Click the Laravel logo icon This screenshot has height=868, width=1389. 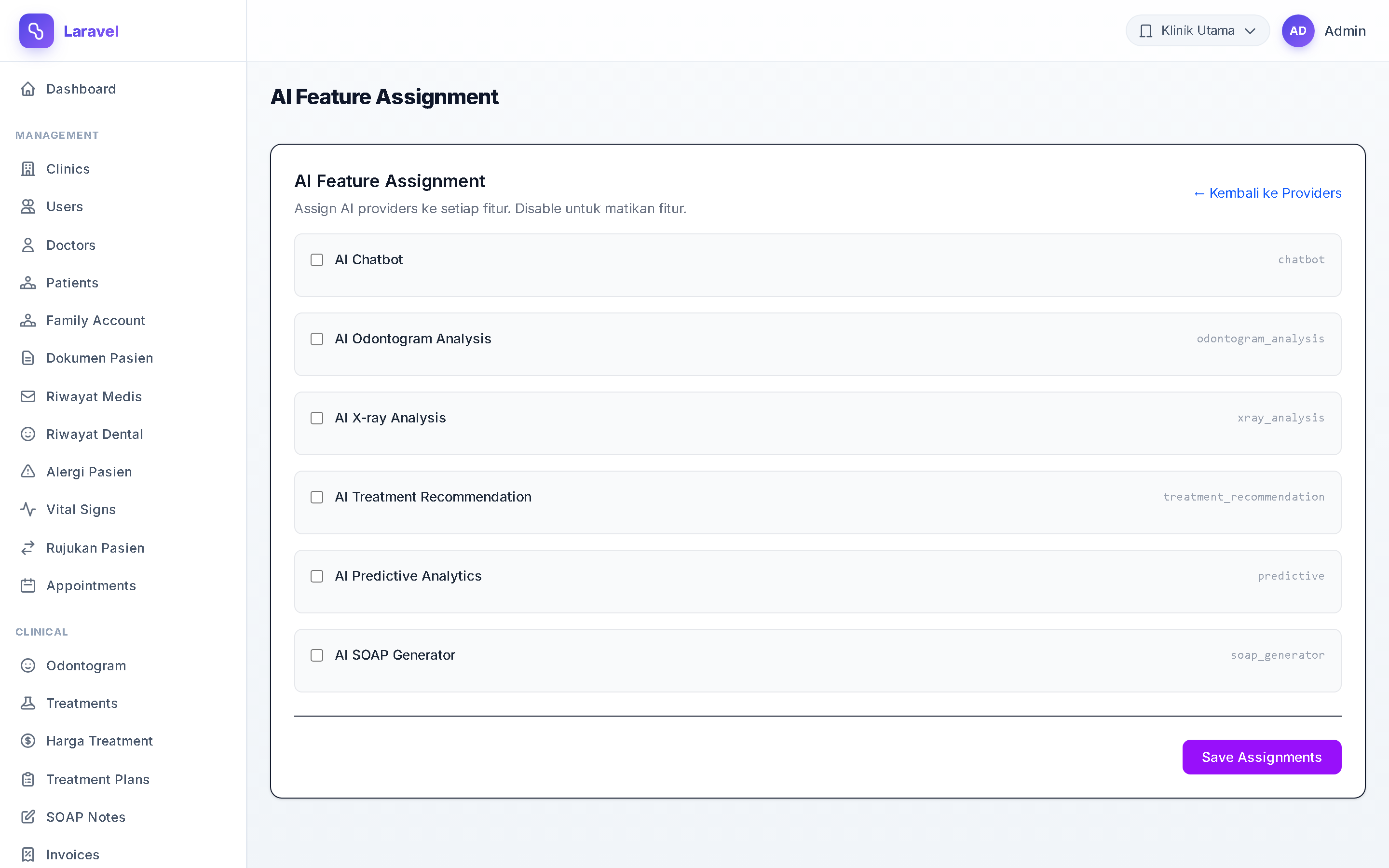pyautogui.click(x=36, y=31)
